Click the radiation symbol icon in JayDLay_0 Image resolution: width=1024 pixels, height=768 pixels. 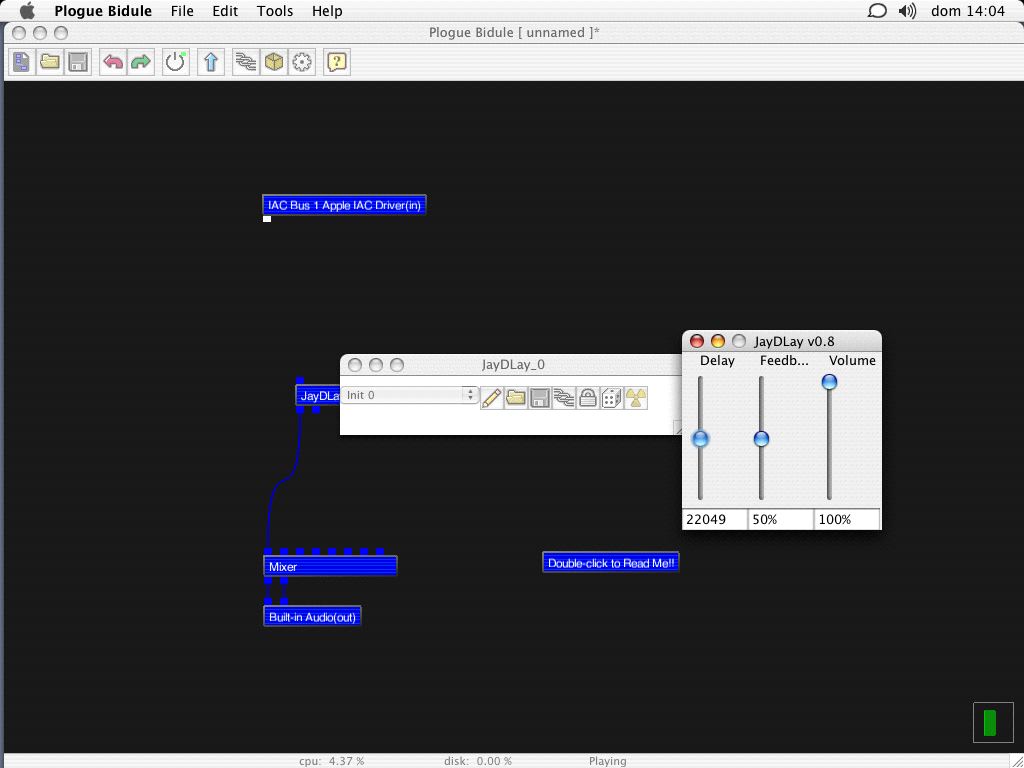(x=635, y=398)
